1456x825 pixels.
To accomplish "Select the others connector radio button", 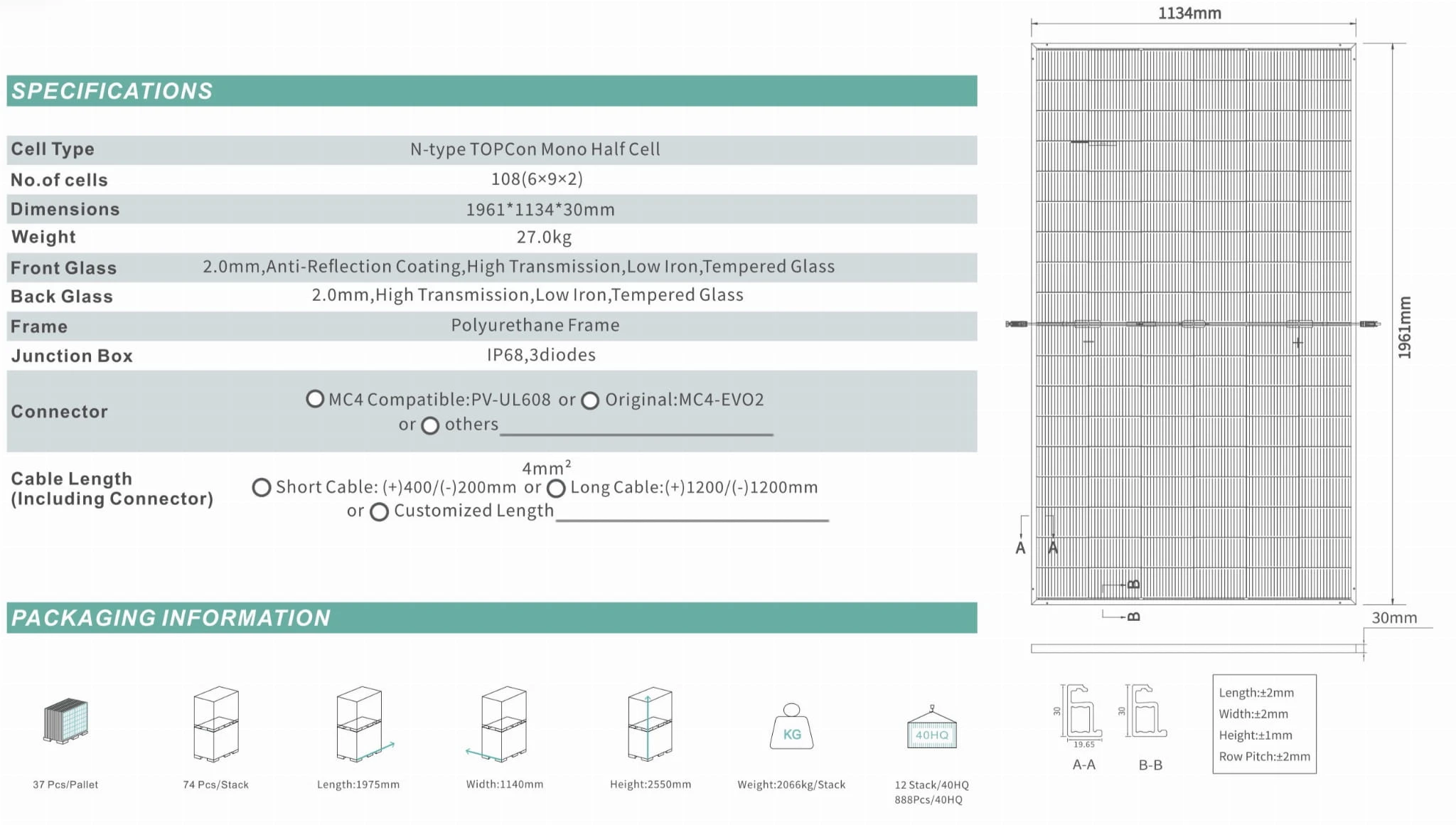I will coord(430,426).
